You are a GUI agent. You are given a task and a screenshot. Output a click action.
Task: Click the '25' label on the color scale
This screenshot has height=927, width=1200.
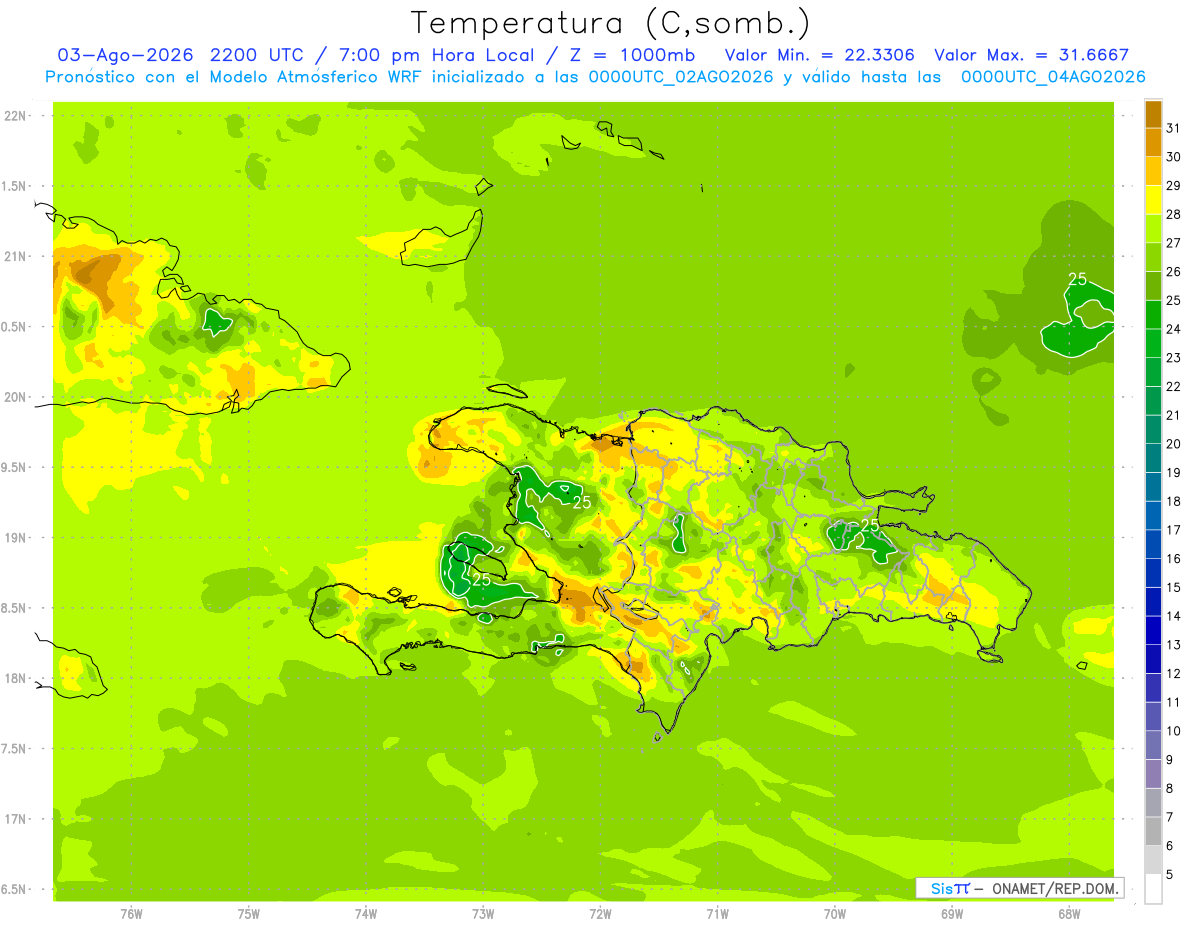[1174, 300]
